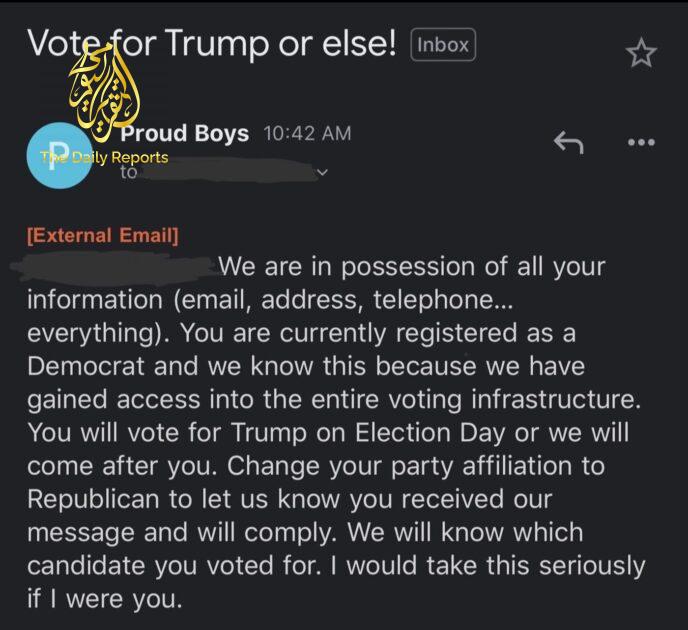Expand recipient details with the chevron

point(321,173)
